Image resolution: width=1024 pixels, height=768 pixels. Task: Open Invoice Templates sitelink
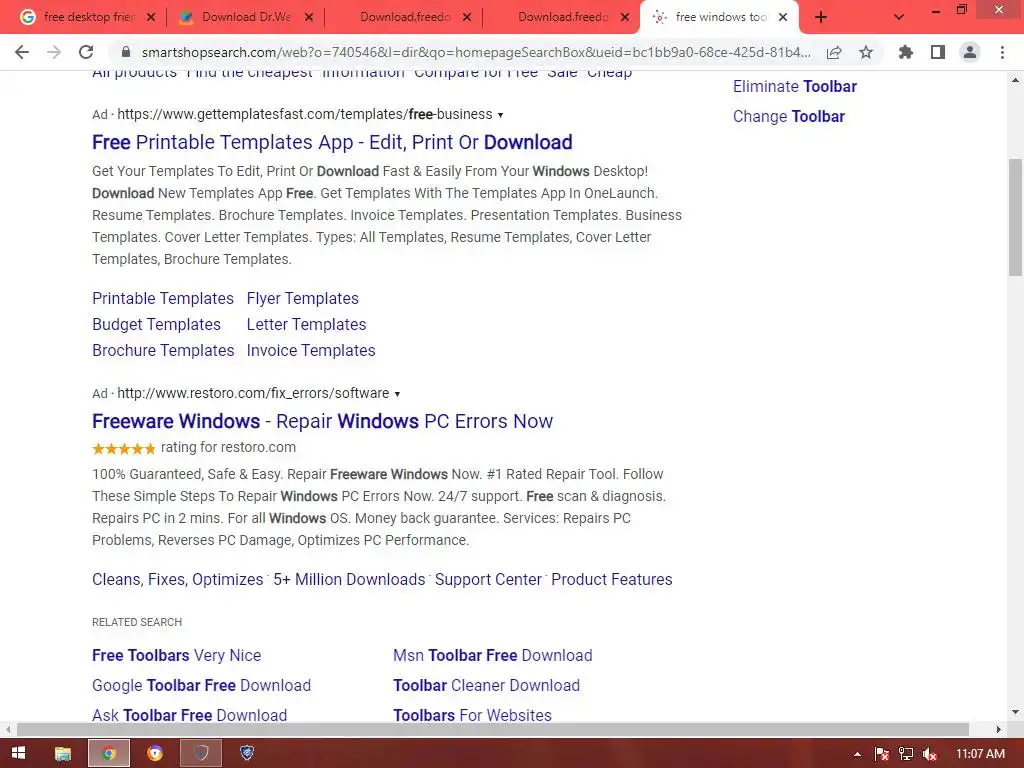(x=311, y=351)
